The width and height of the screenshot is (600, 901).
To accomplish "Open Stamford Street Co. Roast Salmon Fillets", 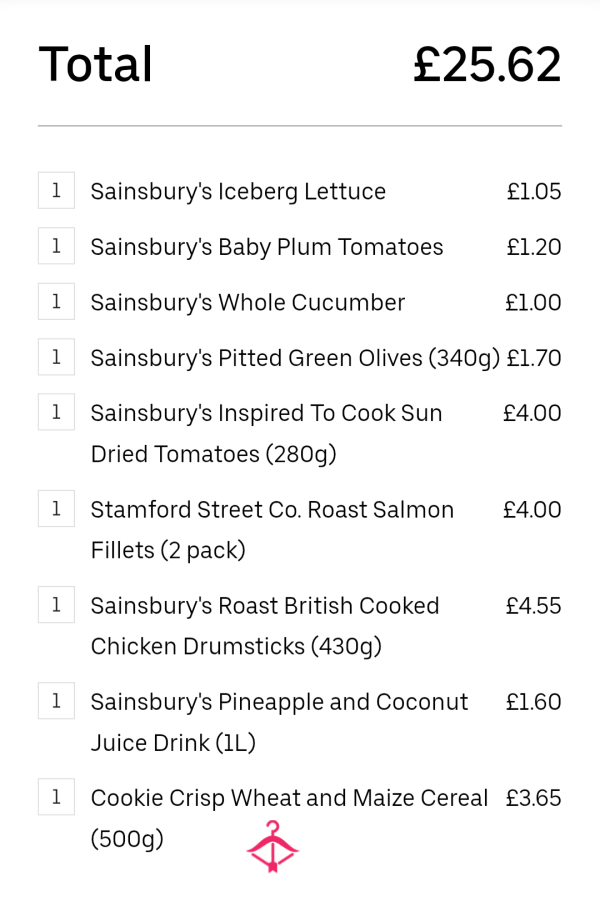I will point(272,530).
